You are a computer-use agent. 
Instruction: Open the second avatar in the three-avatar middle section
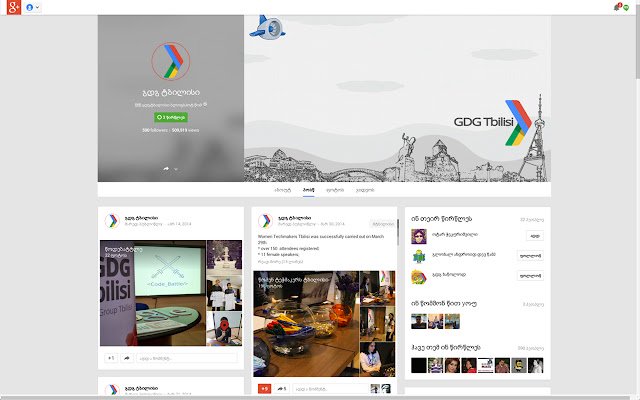click(x=436, y=321)
